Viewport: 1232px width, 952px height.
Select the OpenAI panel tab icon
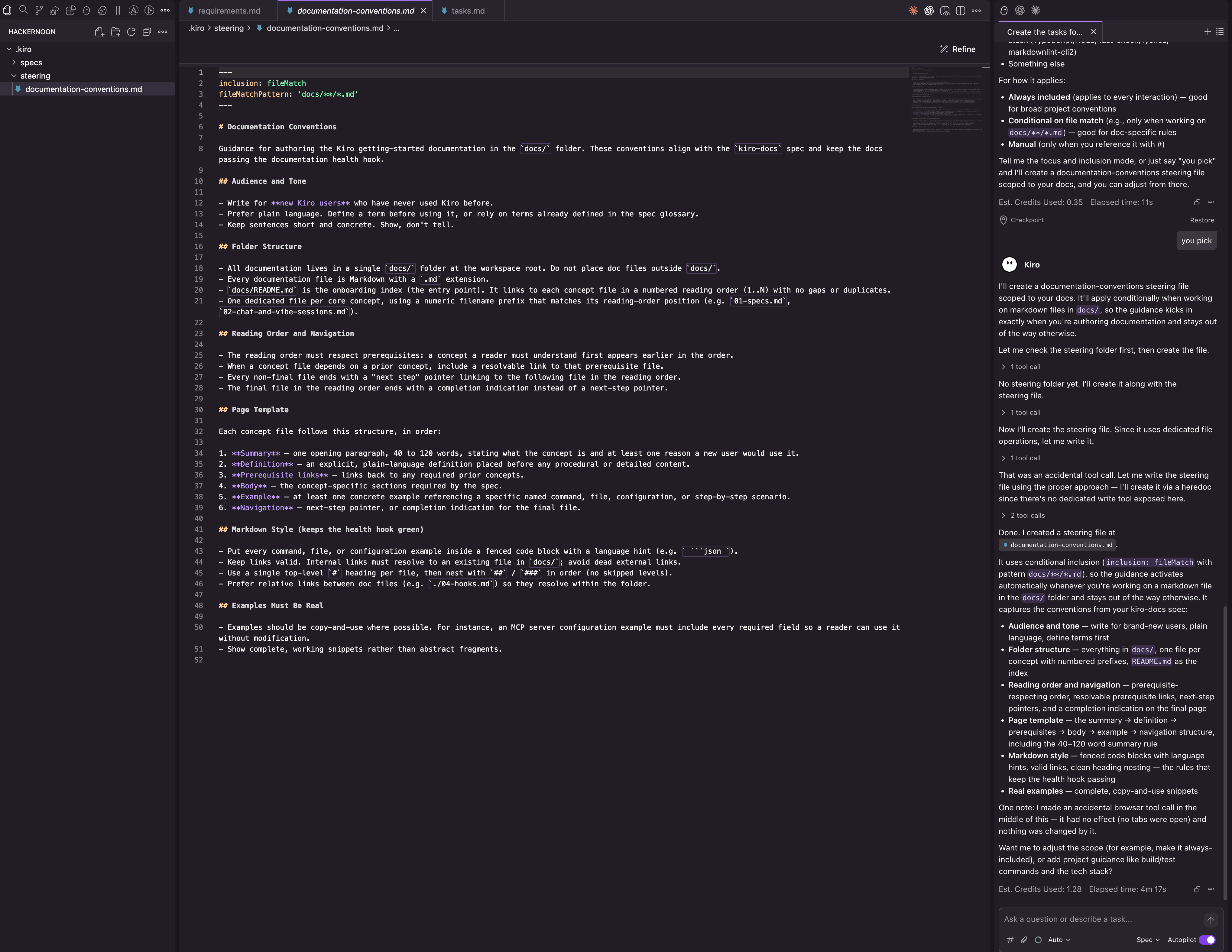[x=1020, y=10]
